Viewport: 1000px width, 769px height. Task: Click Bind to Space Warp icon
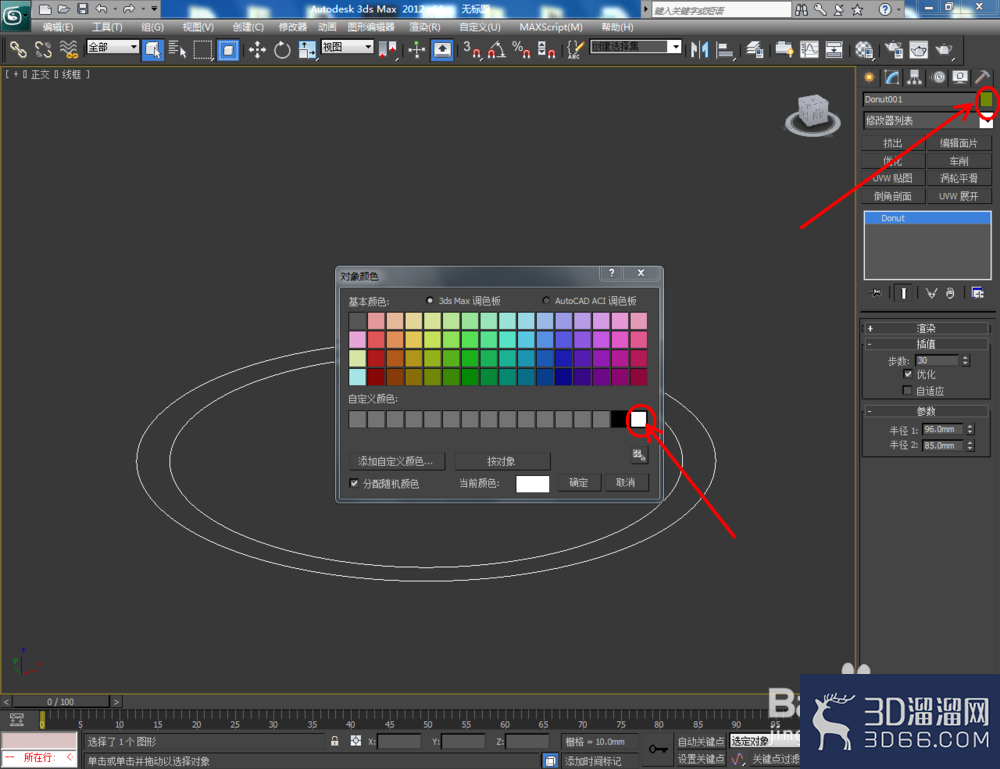coord(68,50)
